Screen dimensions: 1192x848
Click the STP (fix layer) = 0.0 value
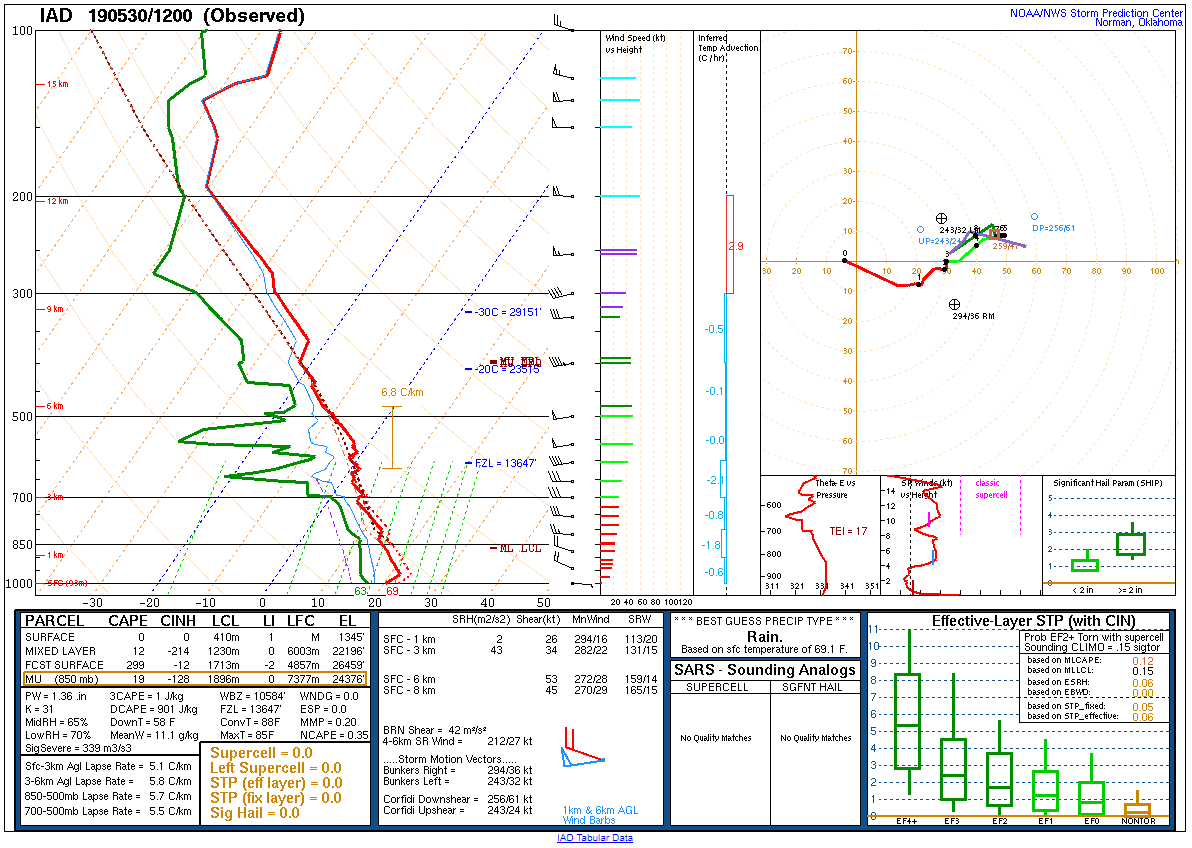click(x=275, y=798)
